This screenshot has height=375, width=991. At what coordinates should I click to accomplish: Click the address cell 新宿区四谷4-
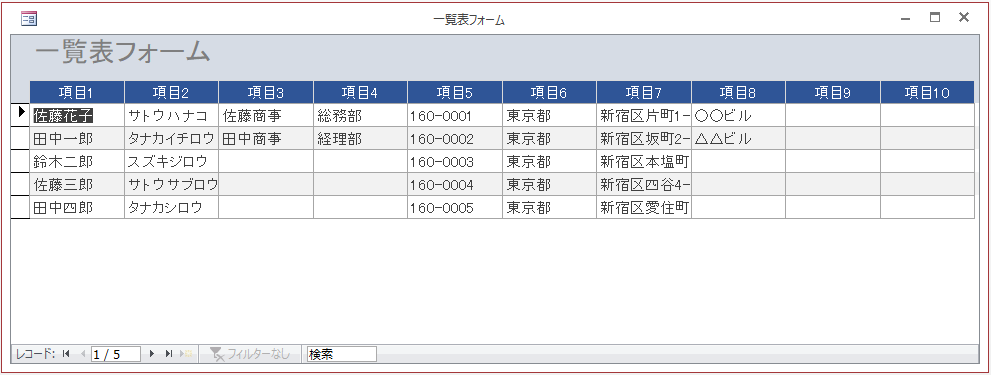pos(643,184)
